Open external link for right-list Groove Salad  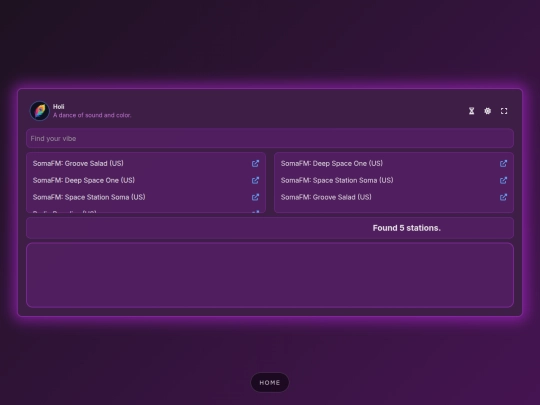click(x=503, y=197)
